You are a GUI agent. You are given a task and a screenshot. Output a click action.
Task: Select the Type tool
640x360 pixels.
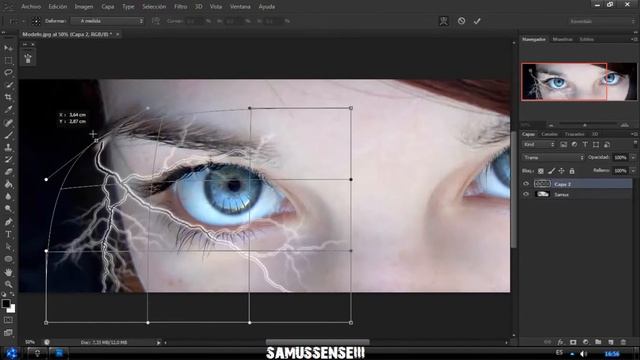point(8,234)
